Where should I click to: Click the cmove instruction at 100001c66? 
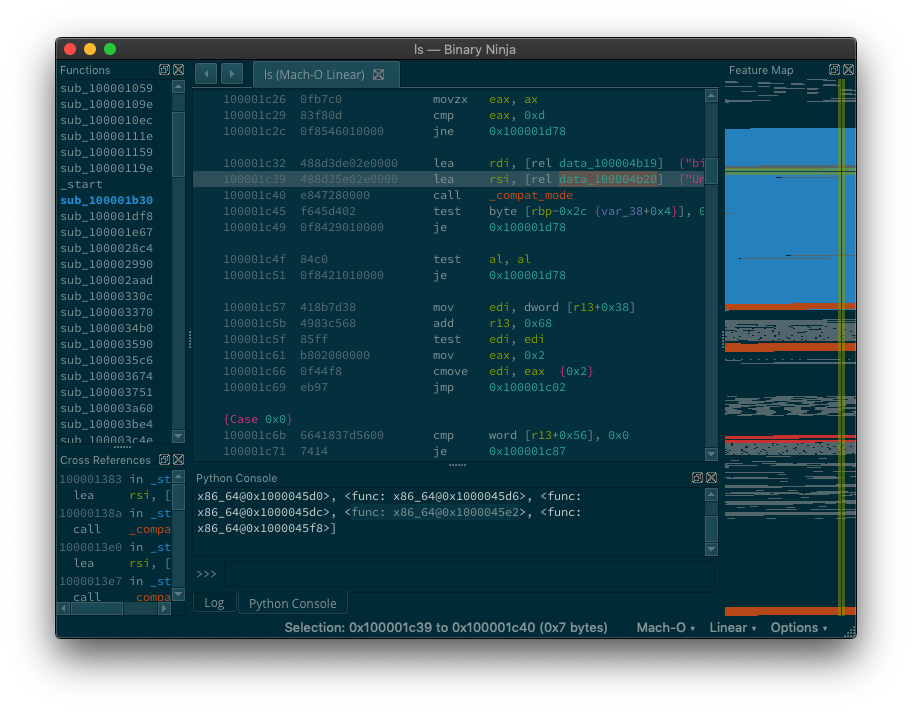pos(450,371)
